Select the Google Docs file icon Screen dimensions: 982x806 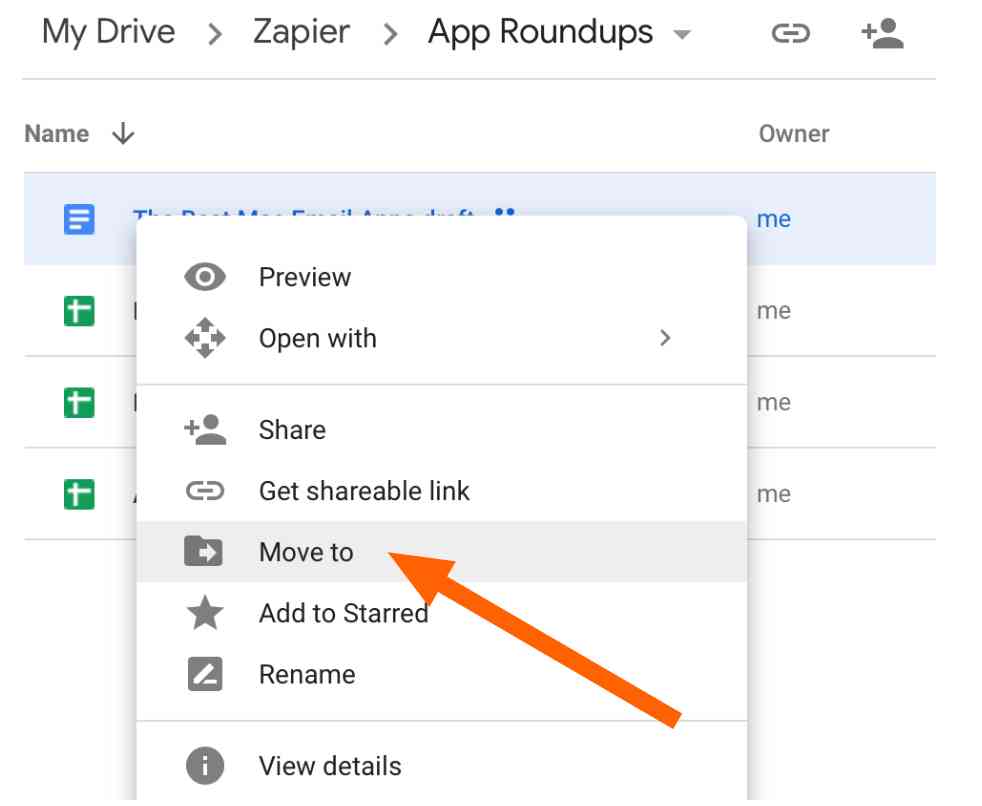click(x=79, y=219)
